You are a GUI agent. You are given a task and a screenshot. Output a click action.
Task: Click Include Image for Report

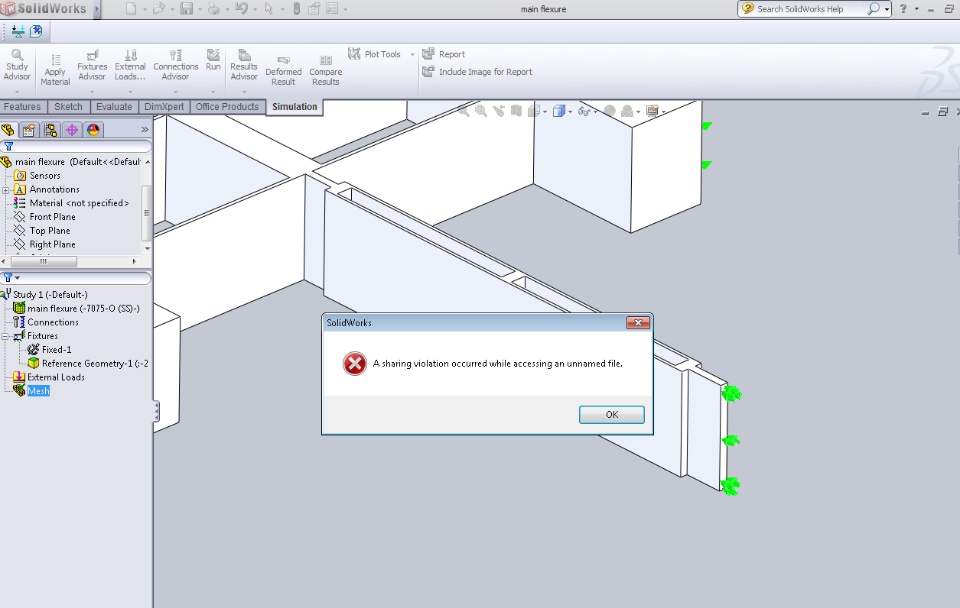[478, 72]
